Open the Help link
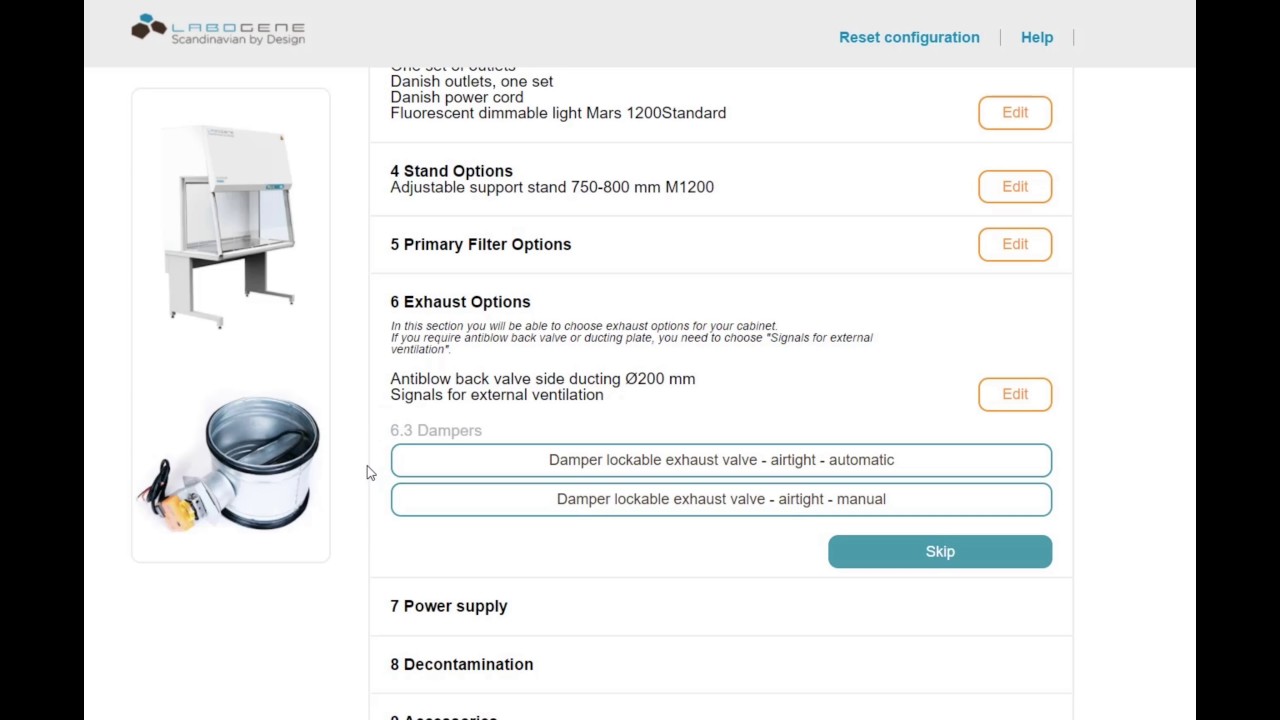 pos(1037,37)
